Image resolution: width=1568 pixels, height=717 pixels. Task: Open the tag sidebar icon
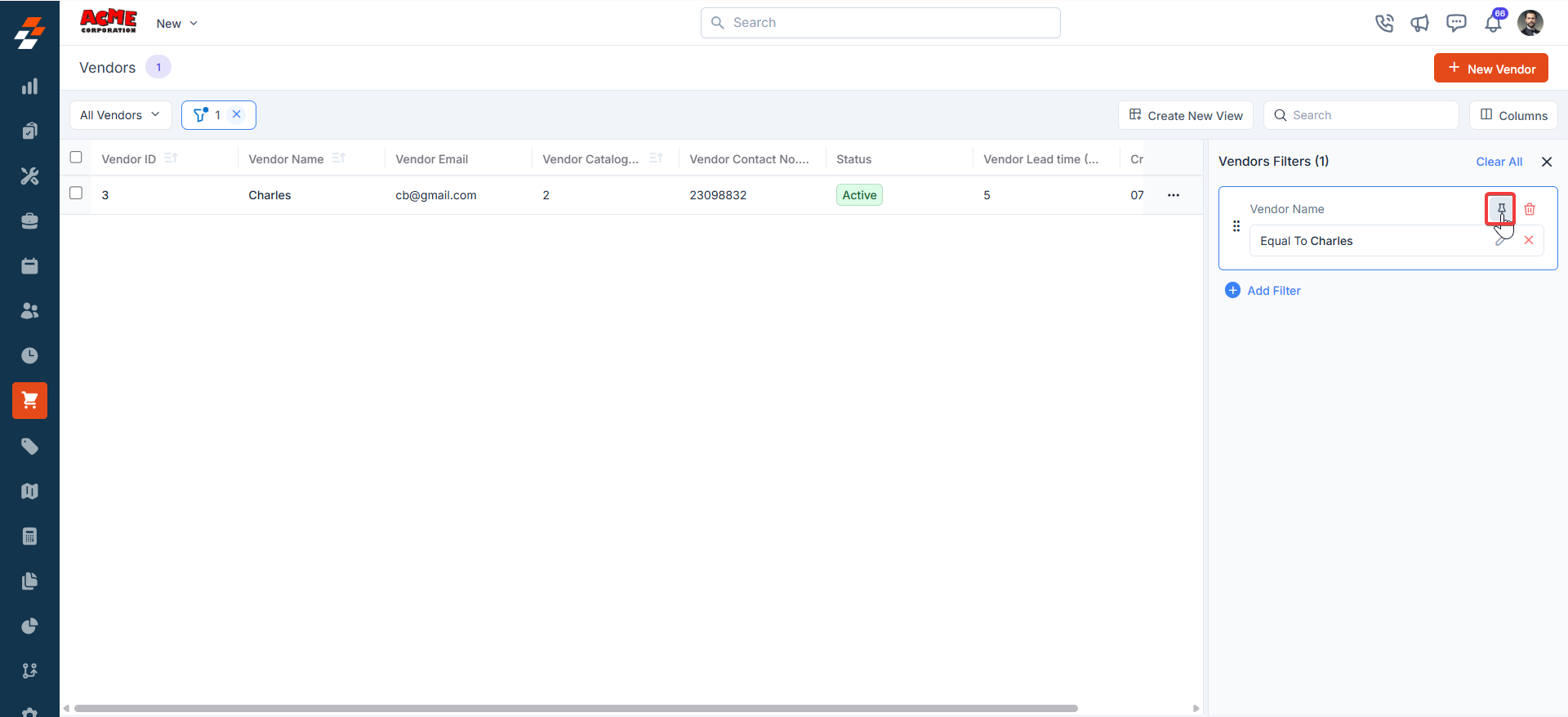pyautogui.click(x=29, y=446)
